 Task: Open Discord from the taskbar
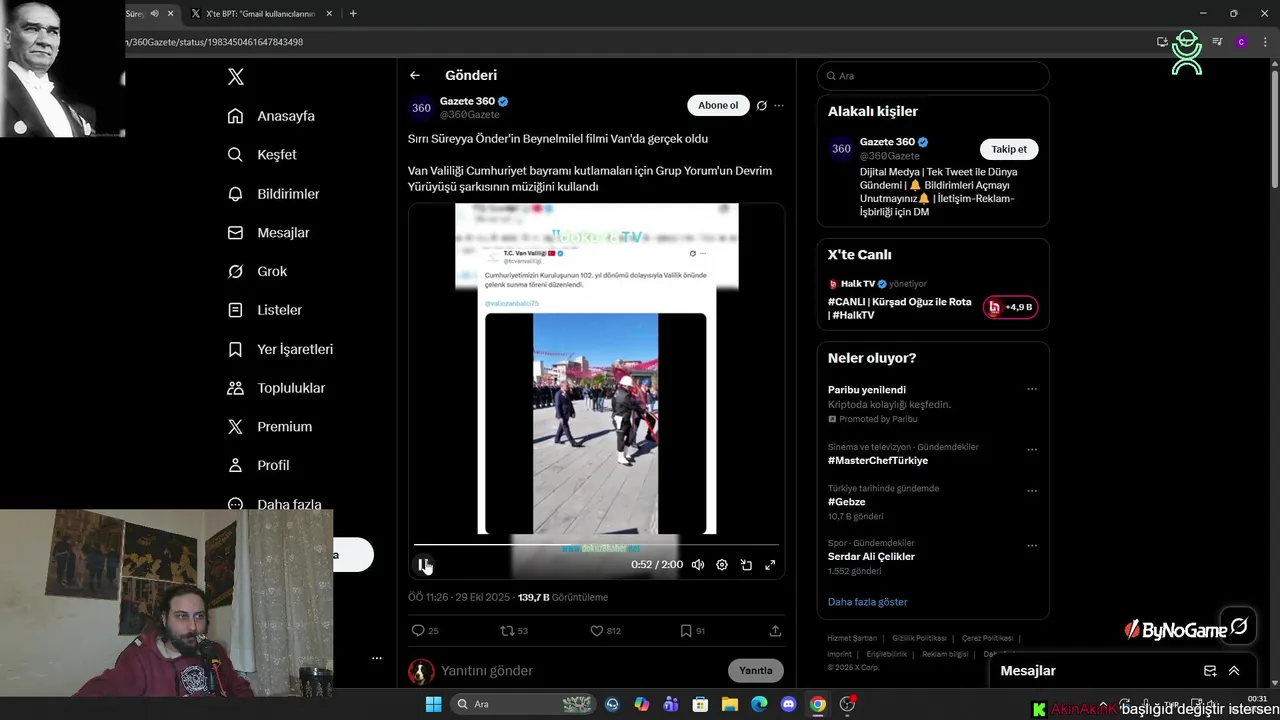click(788, 704)
